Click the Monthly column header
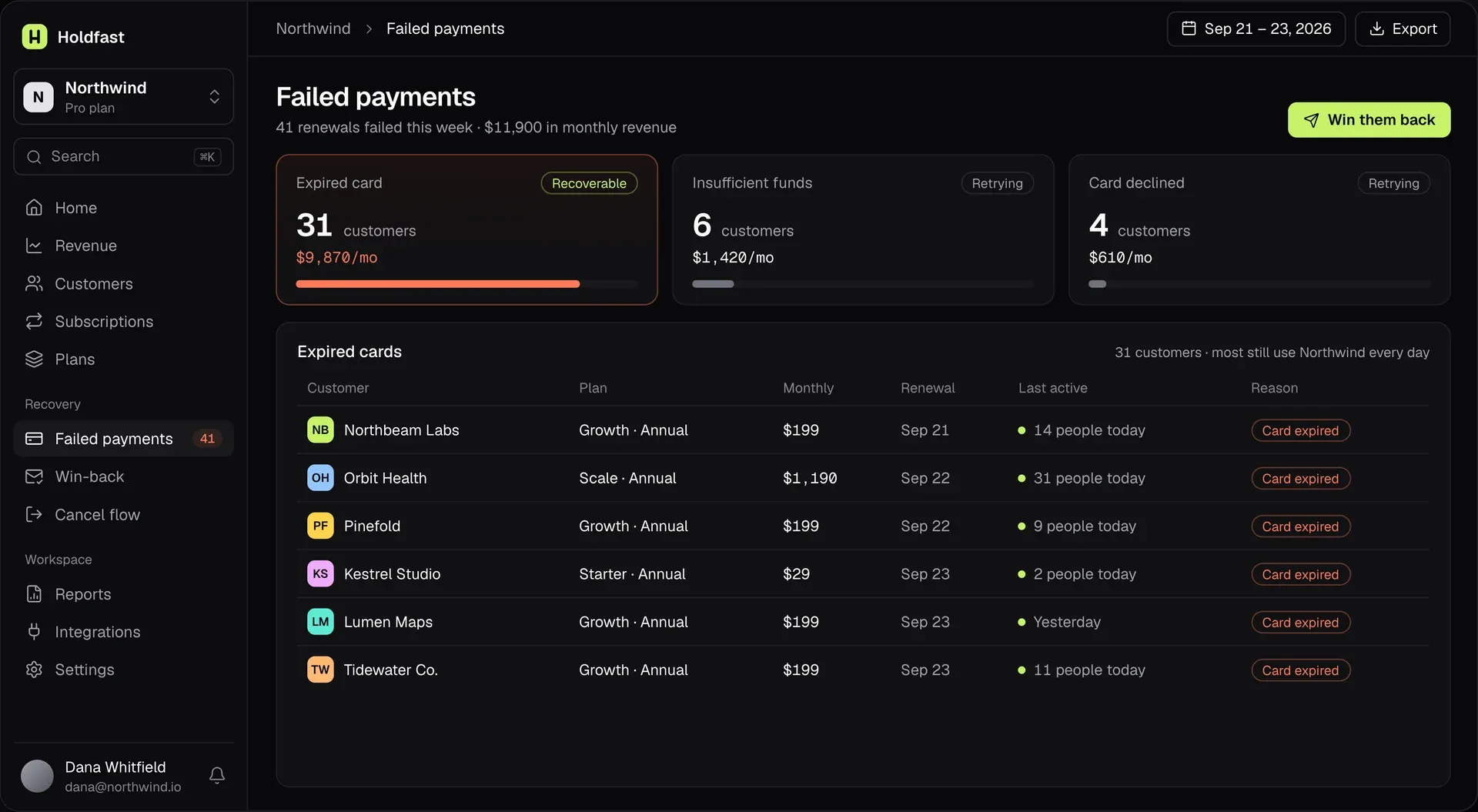The height and width of the screenshot is (812, 1478). tap(808, 388)
